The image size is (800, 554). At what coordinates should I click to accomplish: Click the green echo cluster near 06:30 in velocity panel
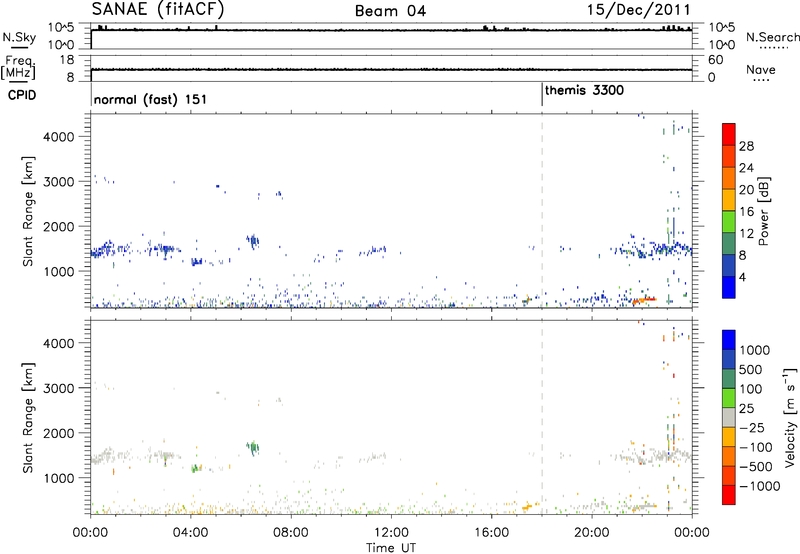click(x=253, y=448)
